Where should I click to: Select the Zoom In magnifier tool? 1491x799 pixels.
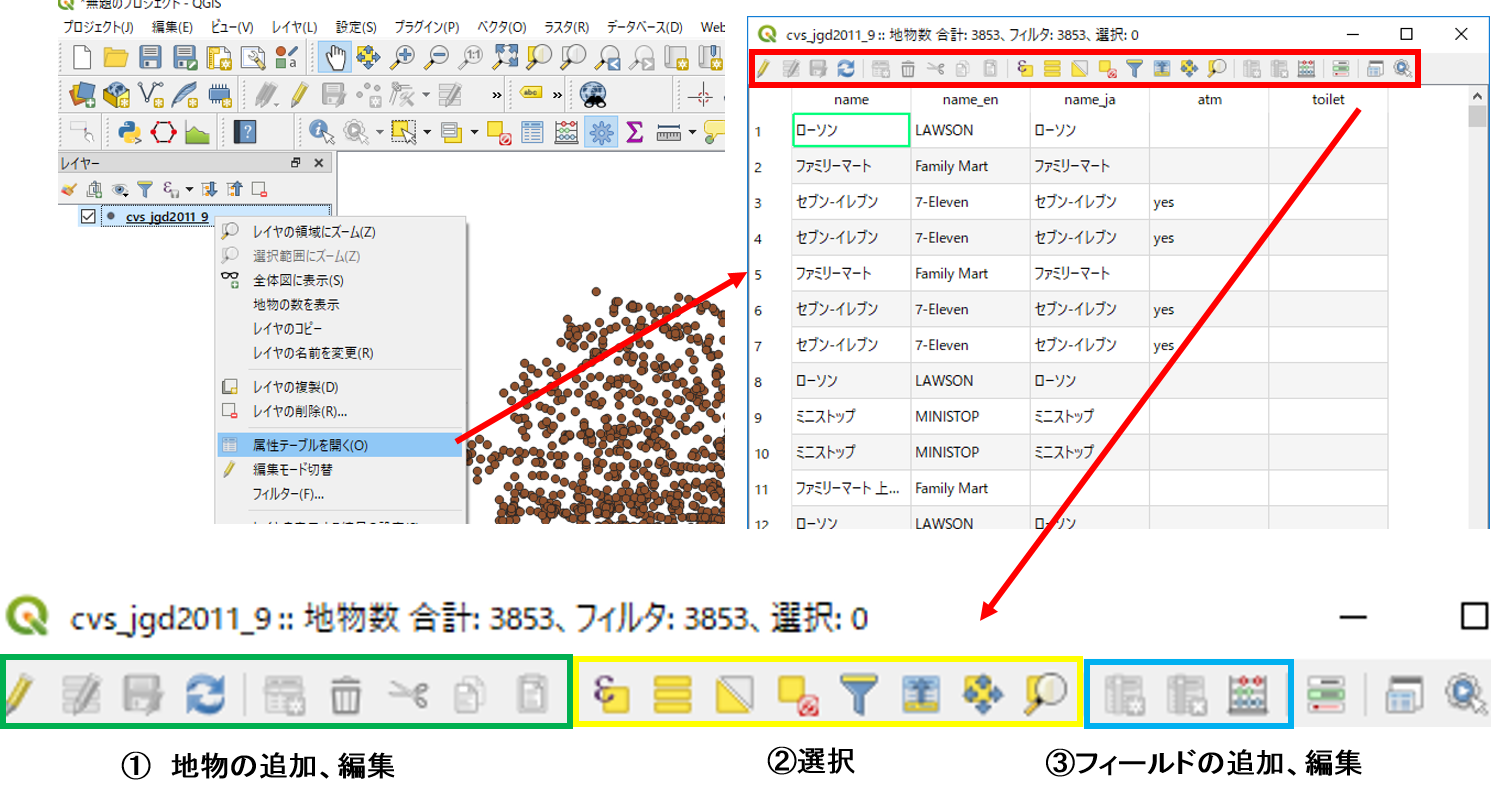403,57
